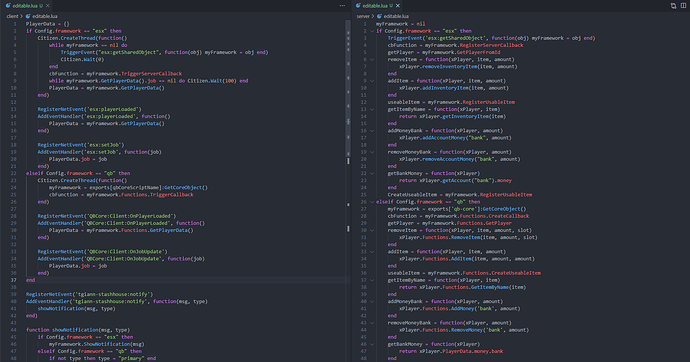Open the client folder breadcrumb
The image size is (690, 362).
click(x=12, y=16)
